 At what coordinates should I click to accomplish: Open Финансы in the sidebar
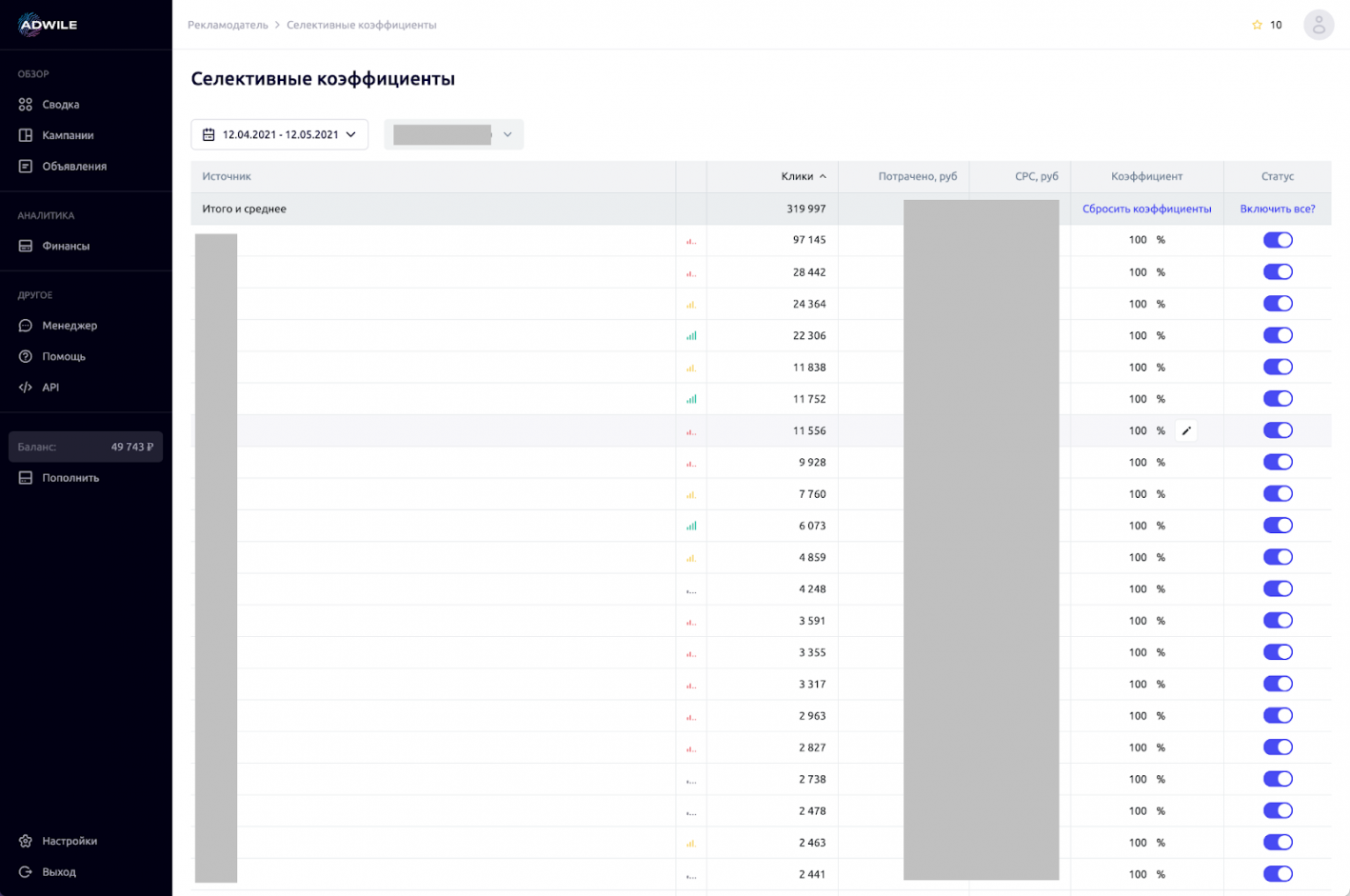coord(66,246)
